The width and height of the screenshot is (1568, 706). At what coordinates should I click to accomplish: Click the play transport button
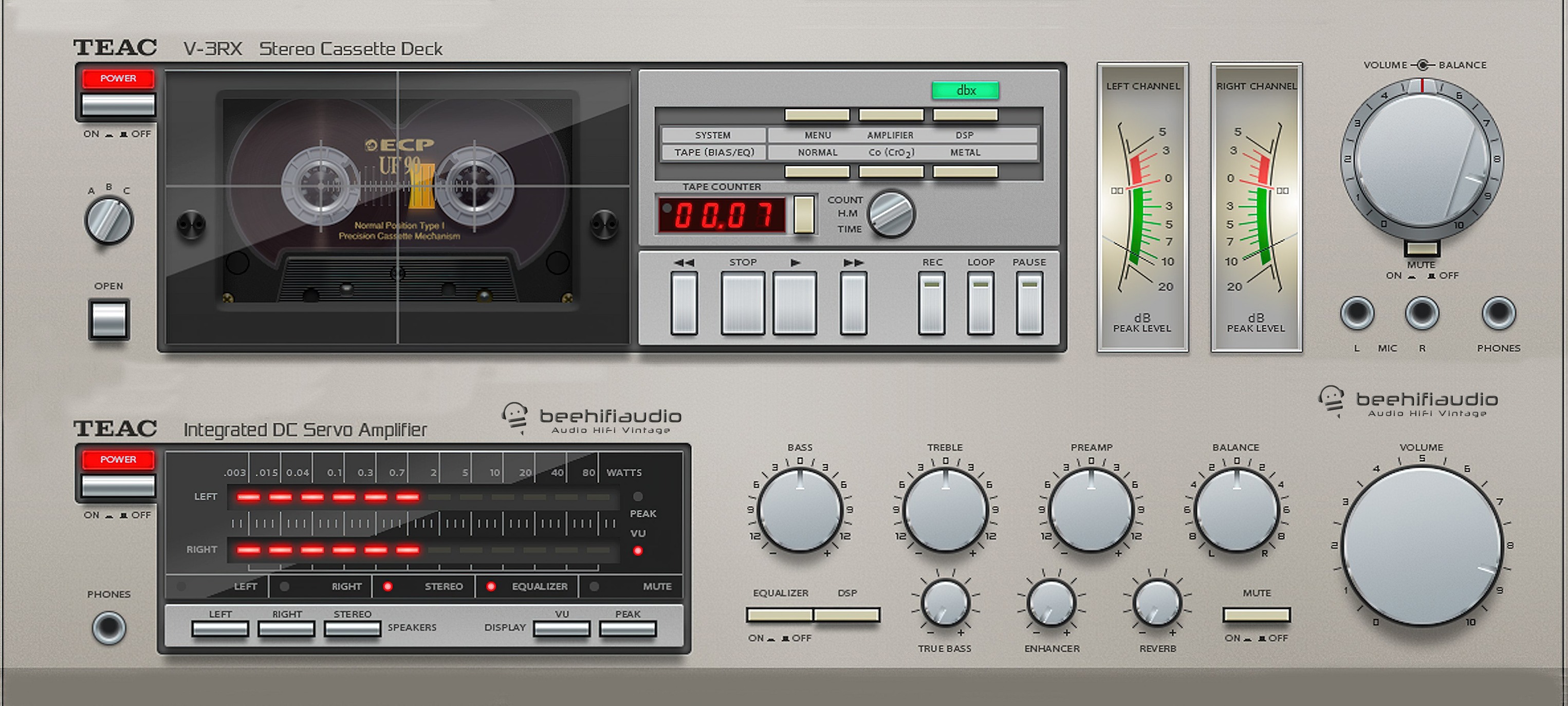tap(795, 303)
